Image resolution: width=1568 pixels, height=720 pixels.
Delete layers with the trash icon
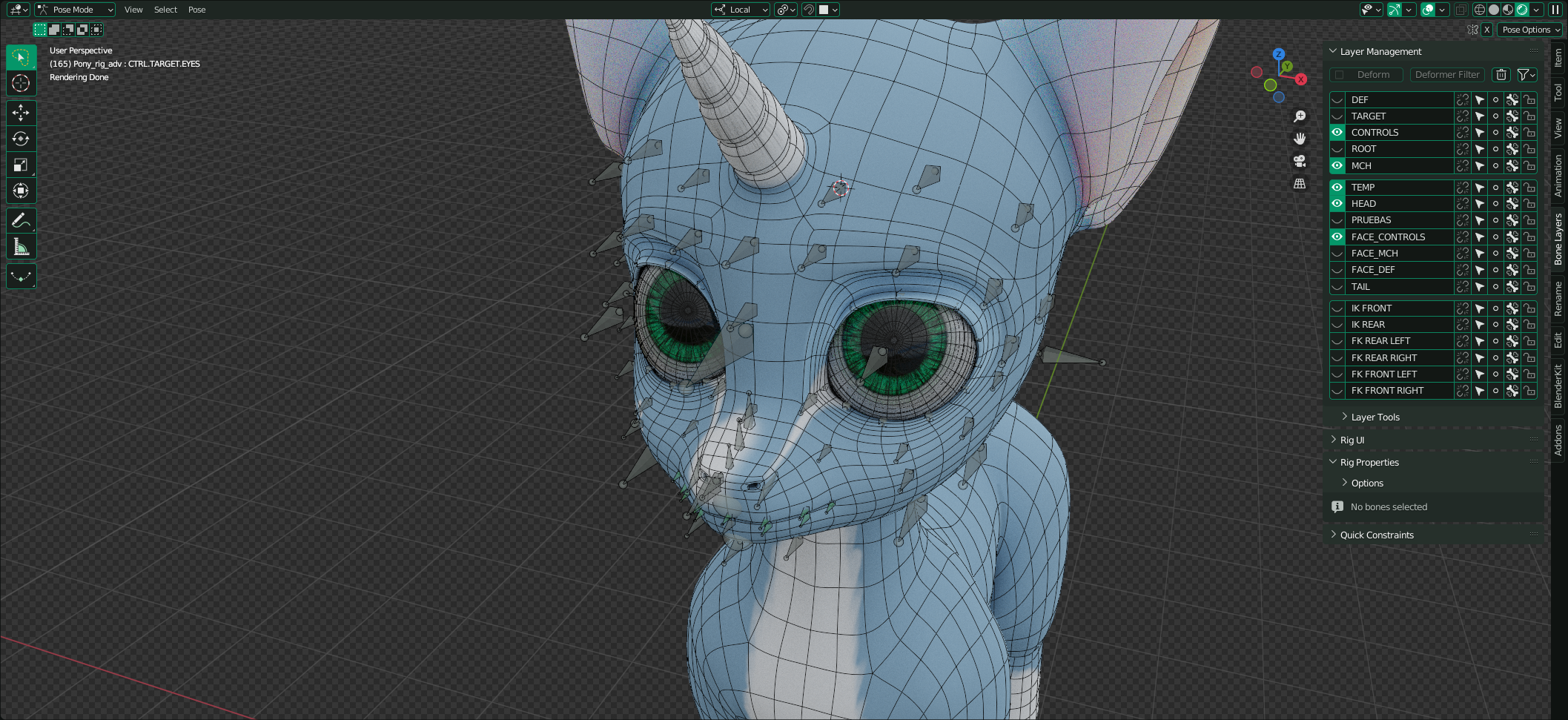coord(1501,75)
